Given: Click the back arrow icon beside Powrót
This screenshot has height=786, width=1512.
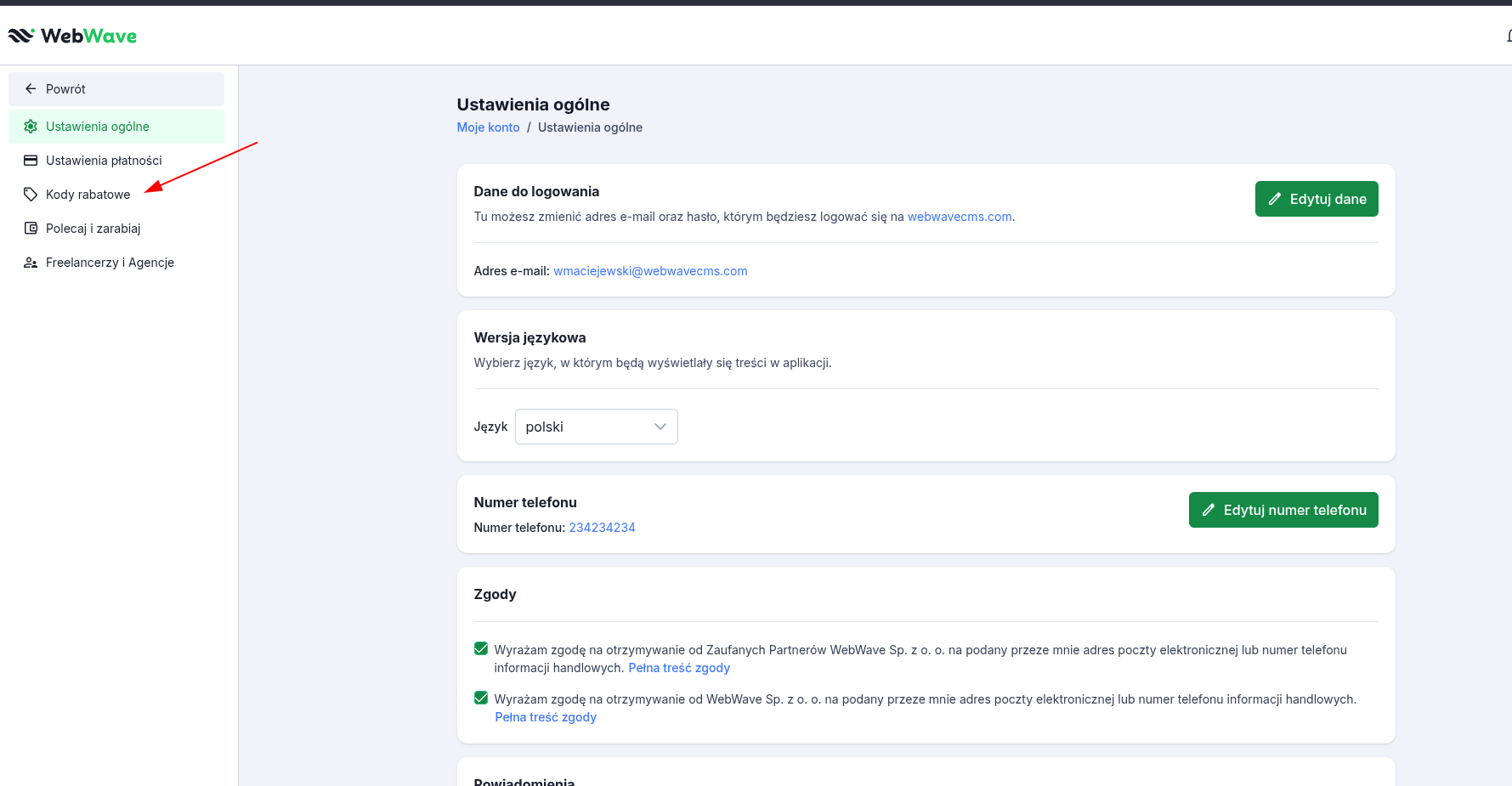Looking at the screenshot, I should point(31,89).
